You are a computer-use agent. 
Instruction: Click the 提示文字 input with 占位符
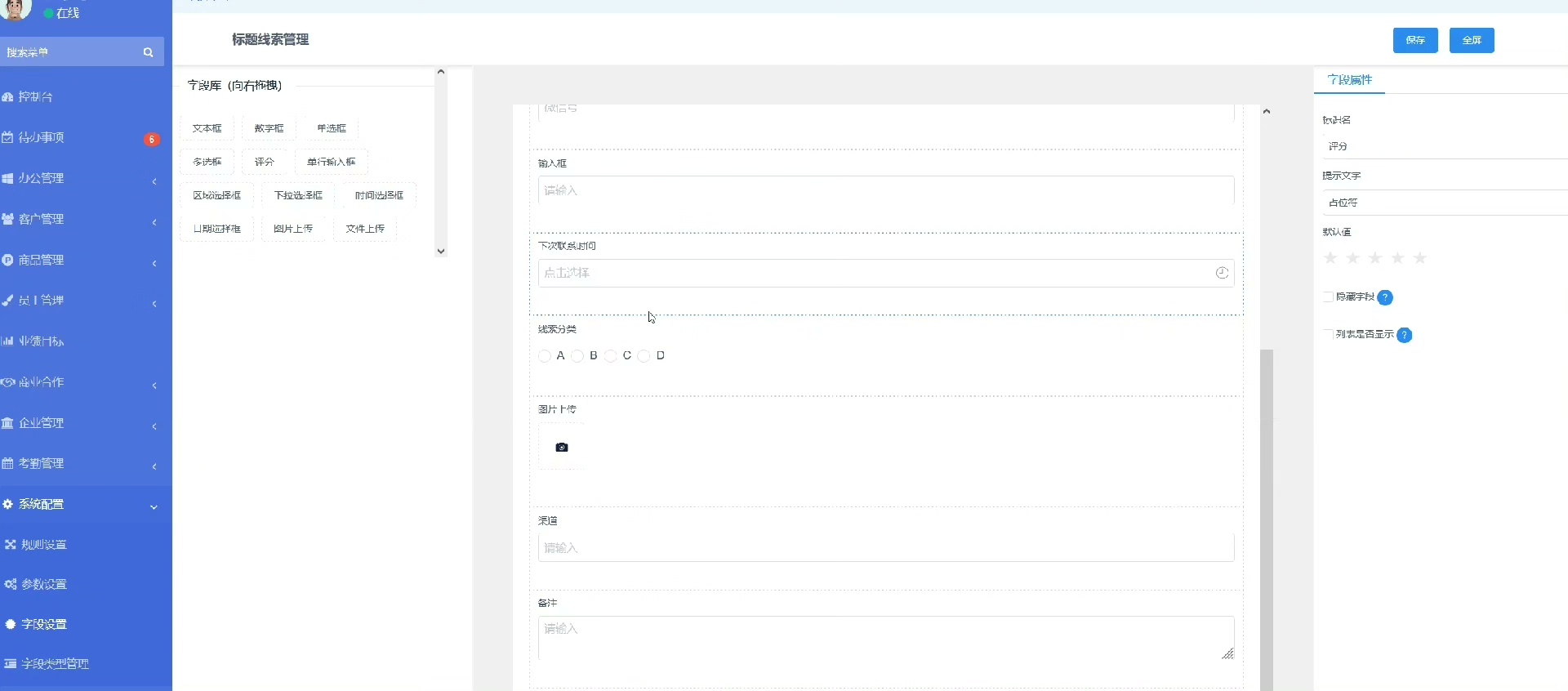pyautogui.click(x=1445, y=203)
